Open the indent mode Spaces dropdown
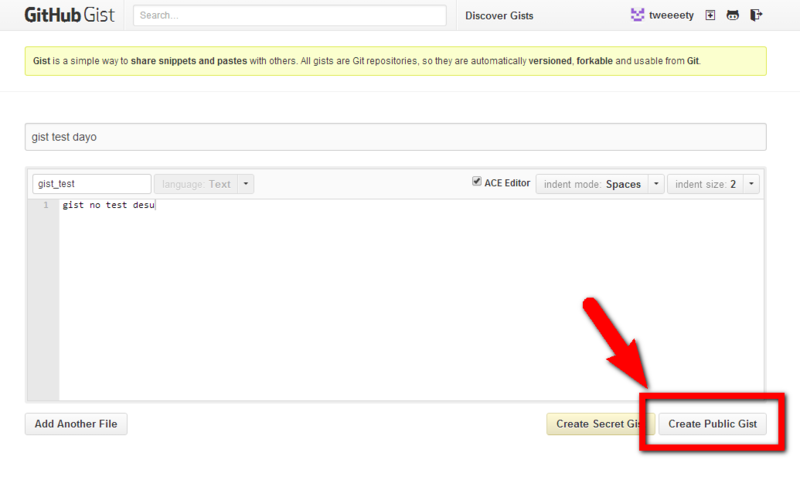The width and height of the screenshot is (800, 487). [x=600, y=184]
